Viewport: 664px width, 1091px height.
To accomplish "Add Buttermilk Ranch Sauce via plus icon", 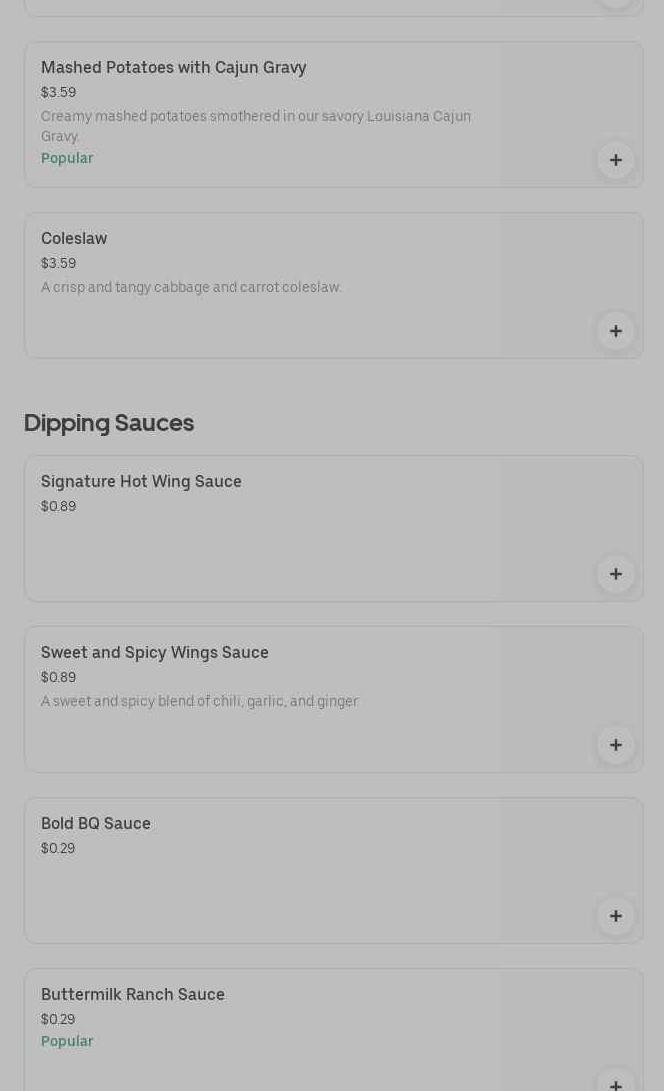I will point(615,1082).
